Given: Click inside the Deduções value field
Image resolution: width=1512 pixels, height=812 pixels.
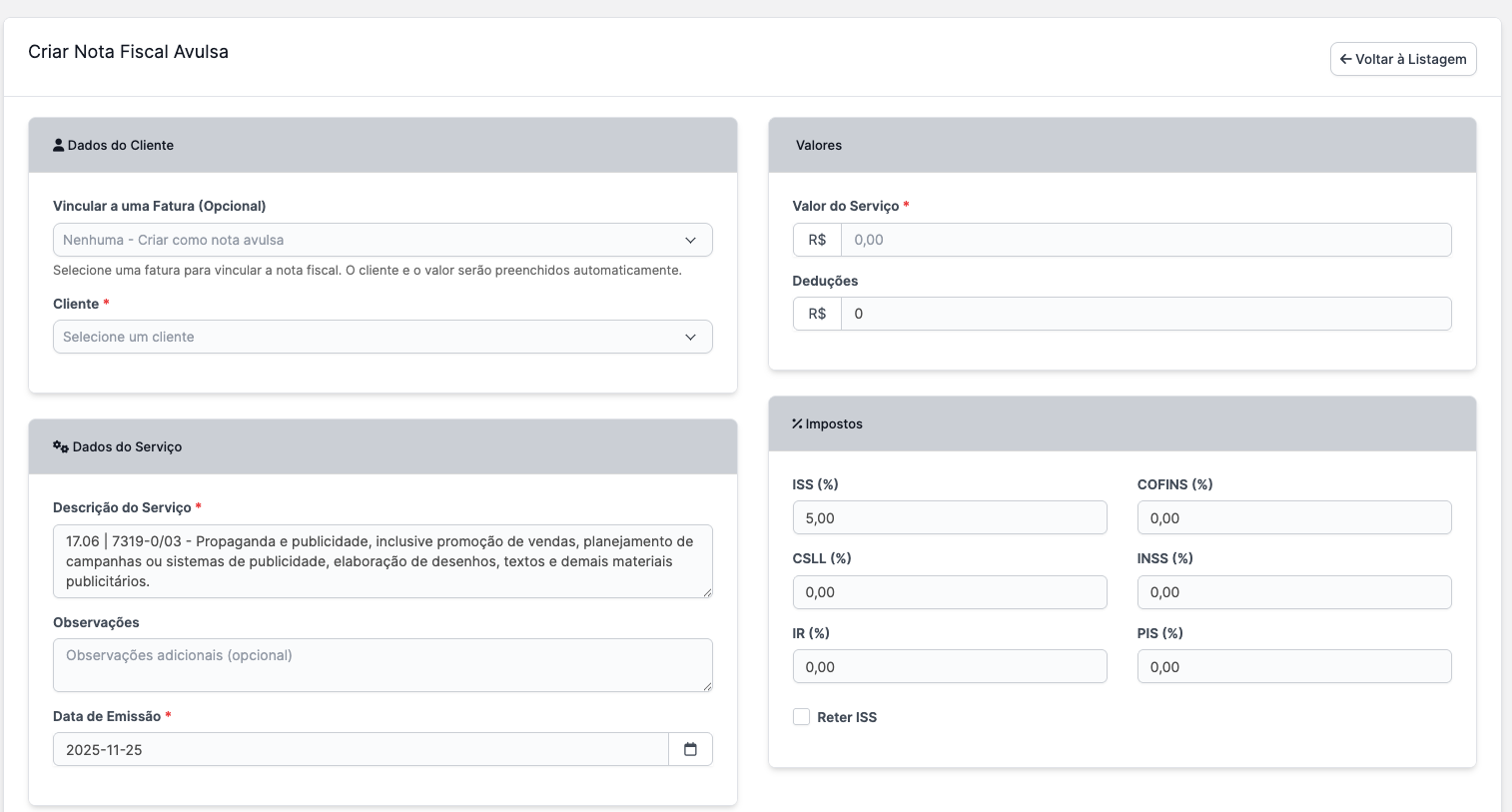Looking at the screenshot, I should [1146, 314].
